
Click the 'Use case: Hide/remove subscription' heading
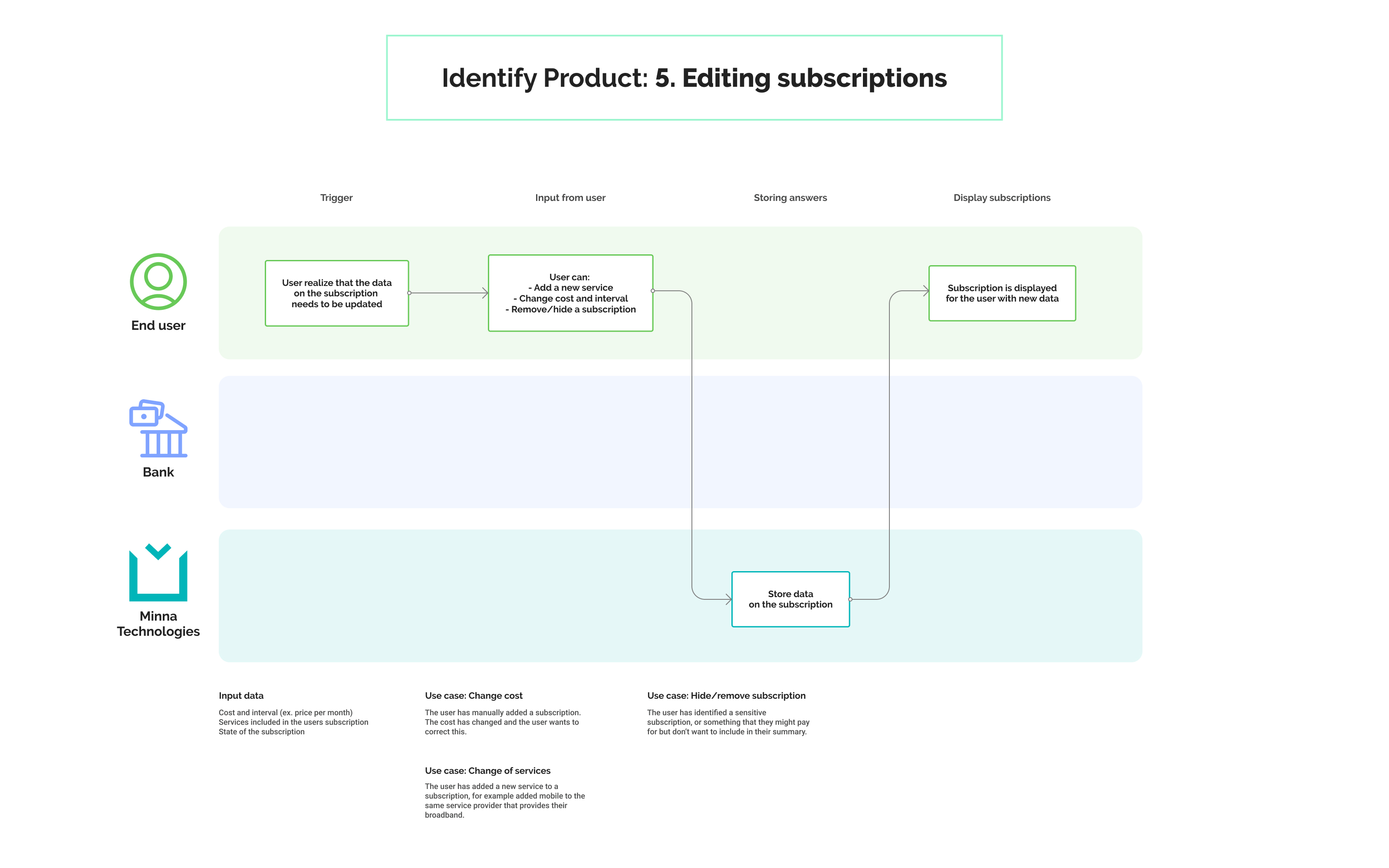click(x=726, y=696)
